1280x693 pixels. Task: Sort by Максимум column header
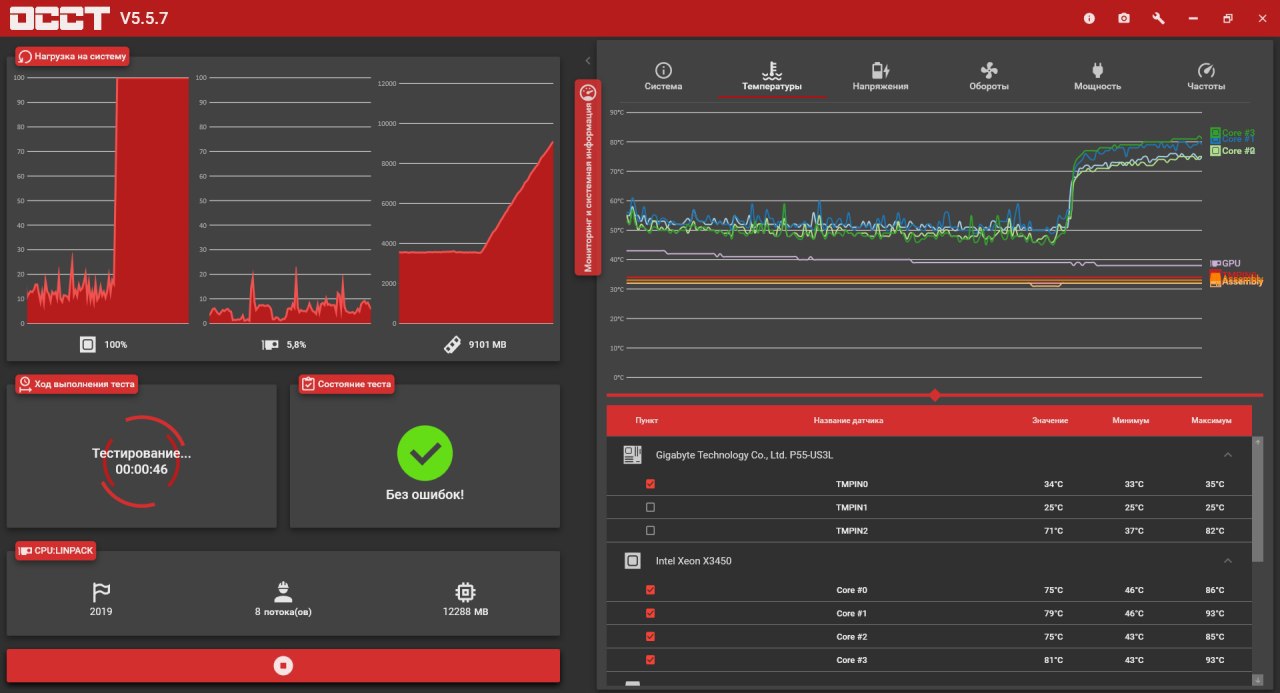click(1211, 420)
